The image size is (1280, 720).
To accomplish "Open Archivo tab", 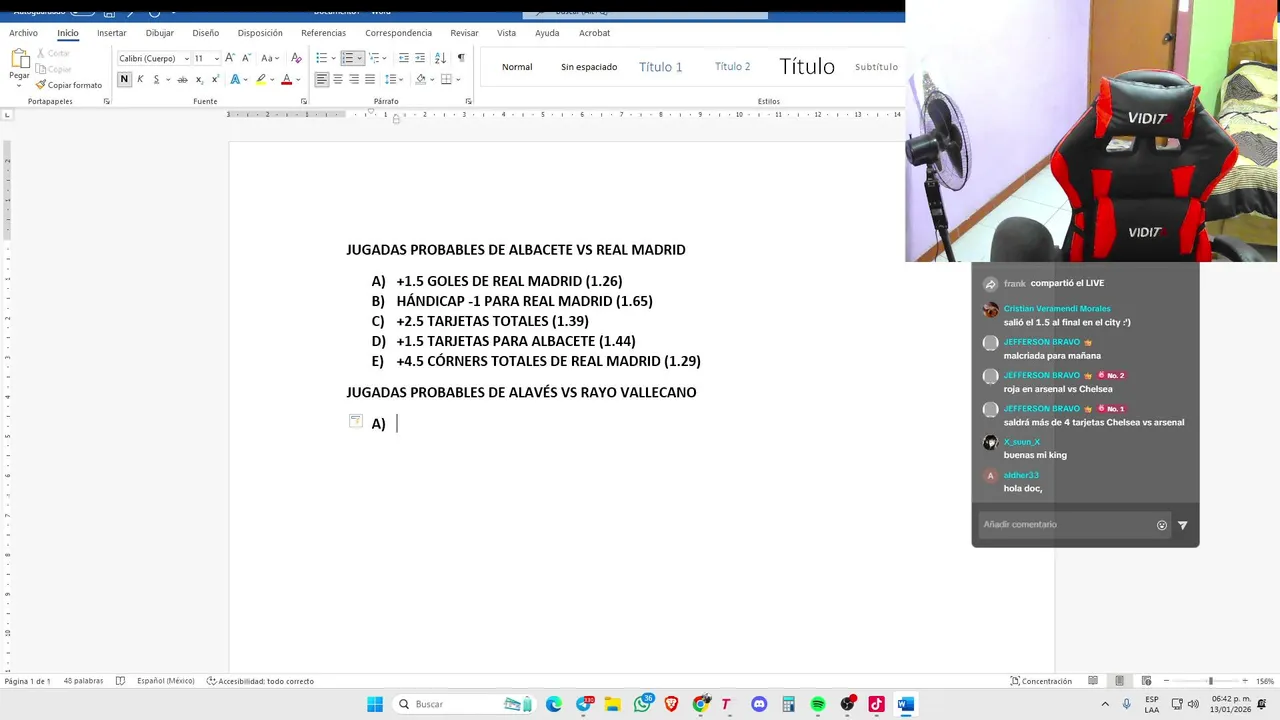I will [24, 33].
